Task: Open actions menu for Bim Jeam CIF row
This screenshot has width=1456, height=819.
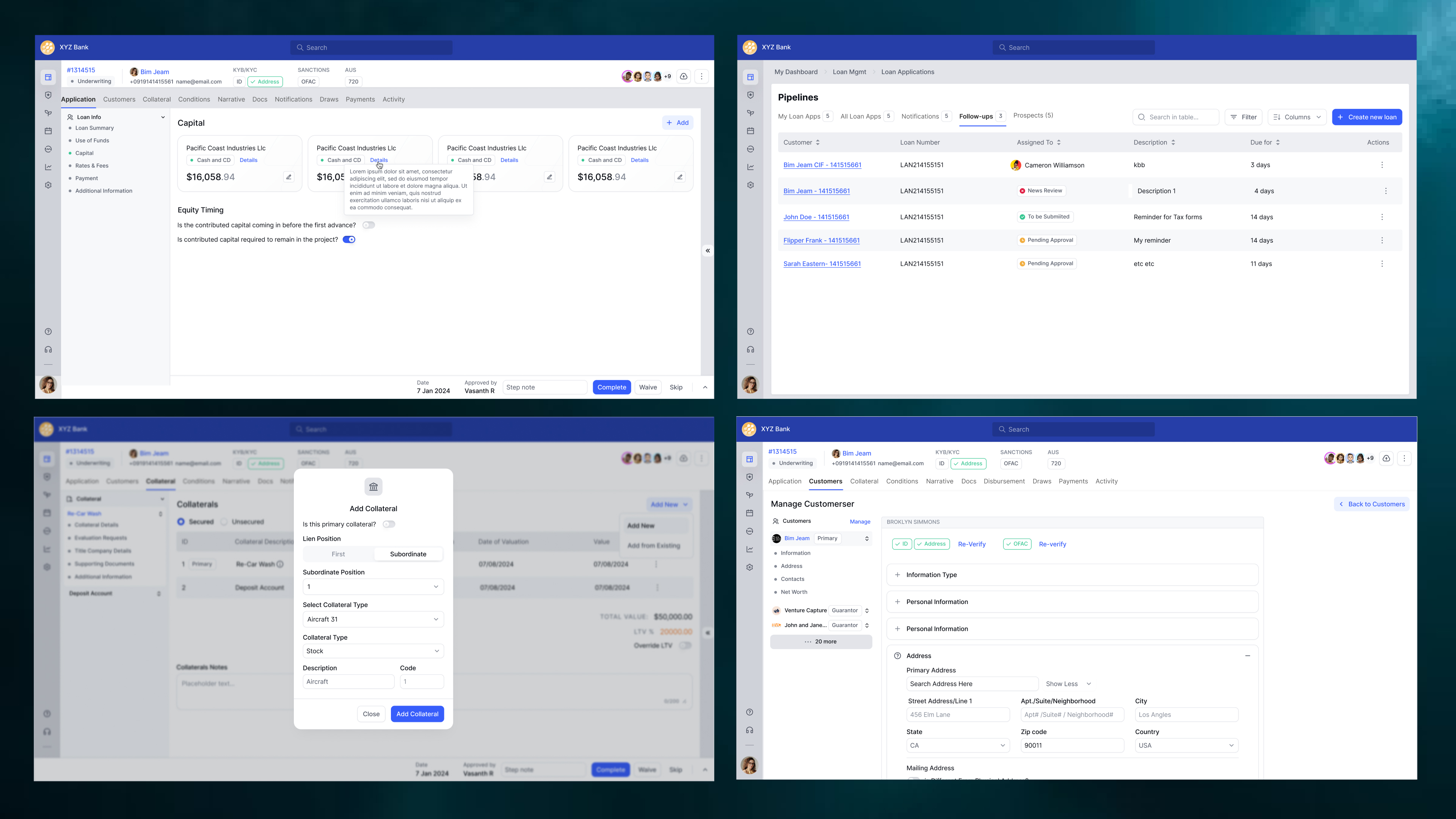Action: (1382, 165)
